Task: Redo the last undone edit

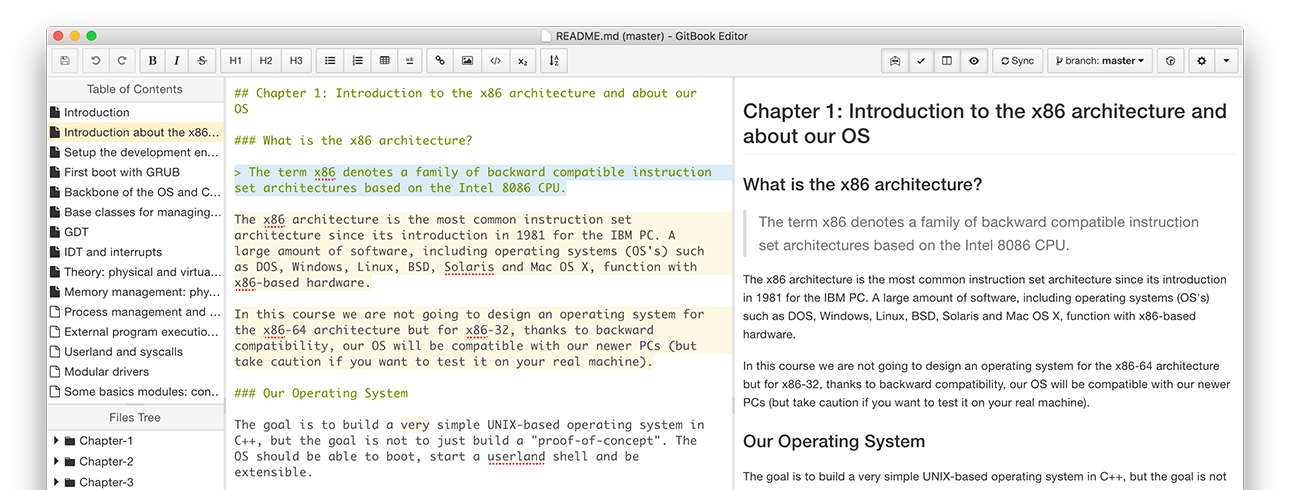Action: click(x=122, y=61)
